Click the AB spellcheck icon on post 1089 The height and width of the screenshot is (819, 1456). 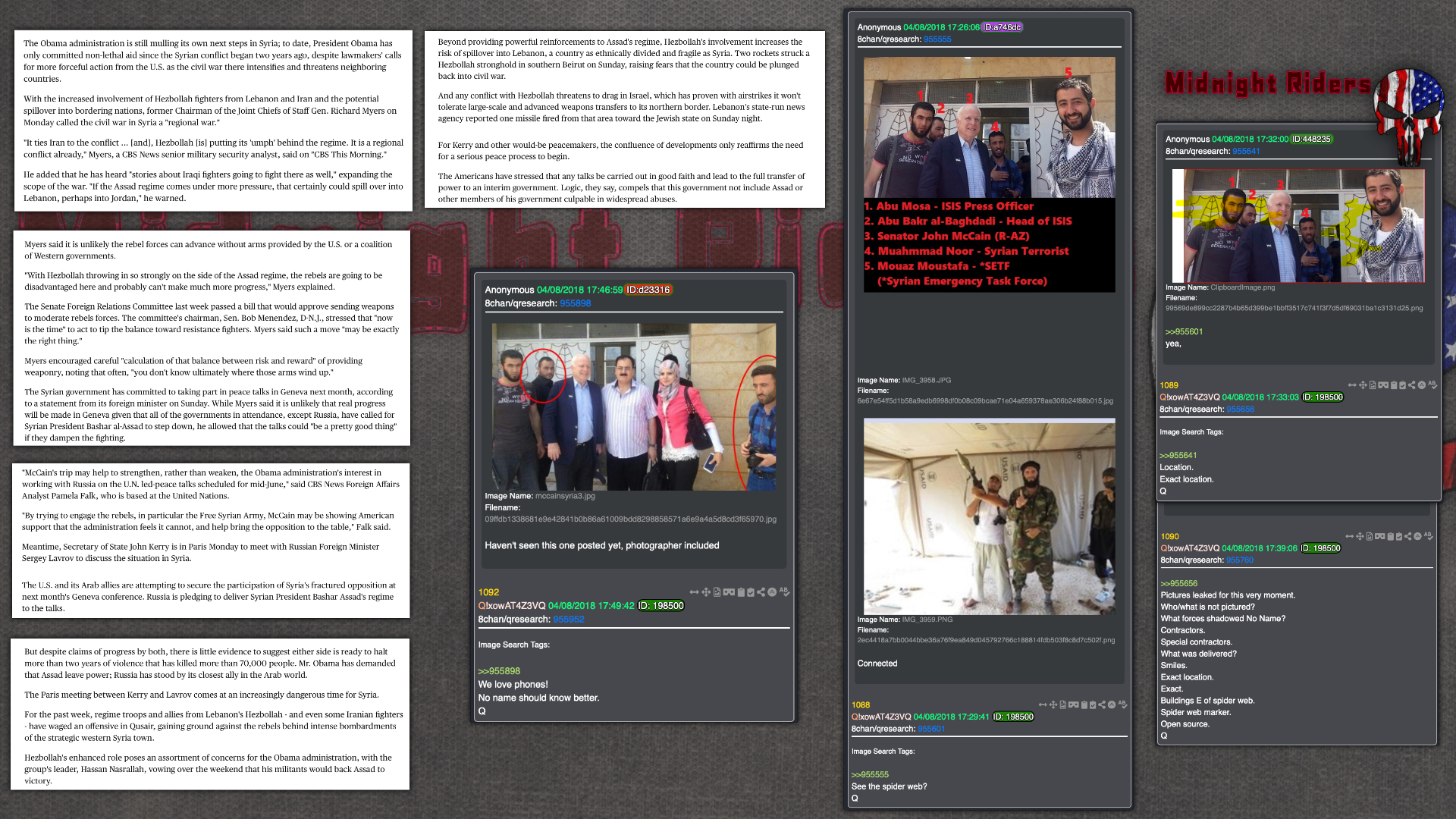(x=1432, y=385)
